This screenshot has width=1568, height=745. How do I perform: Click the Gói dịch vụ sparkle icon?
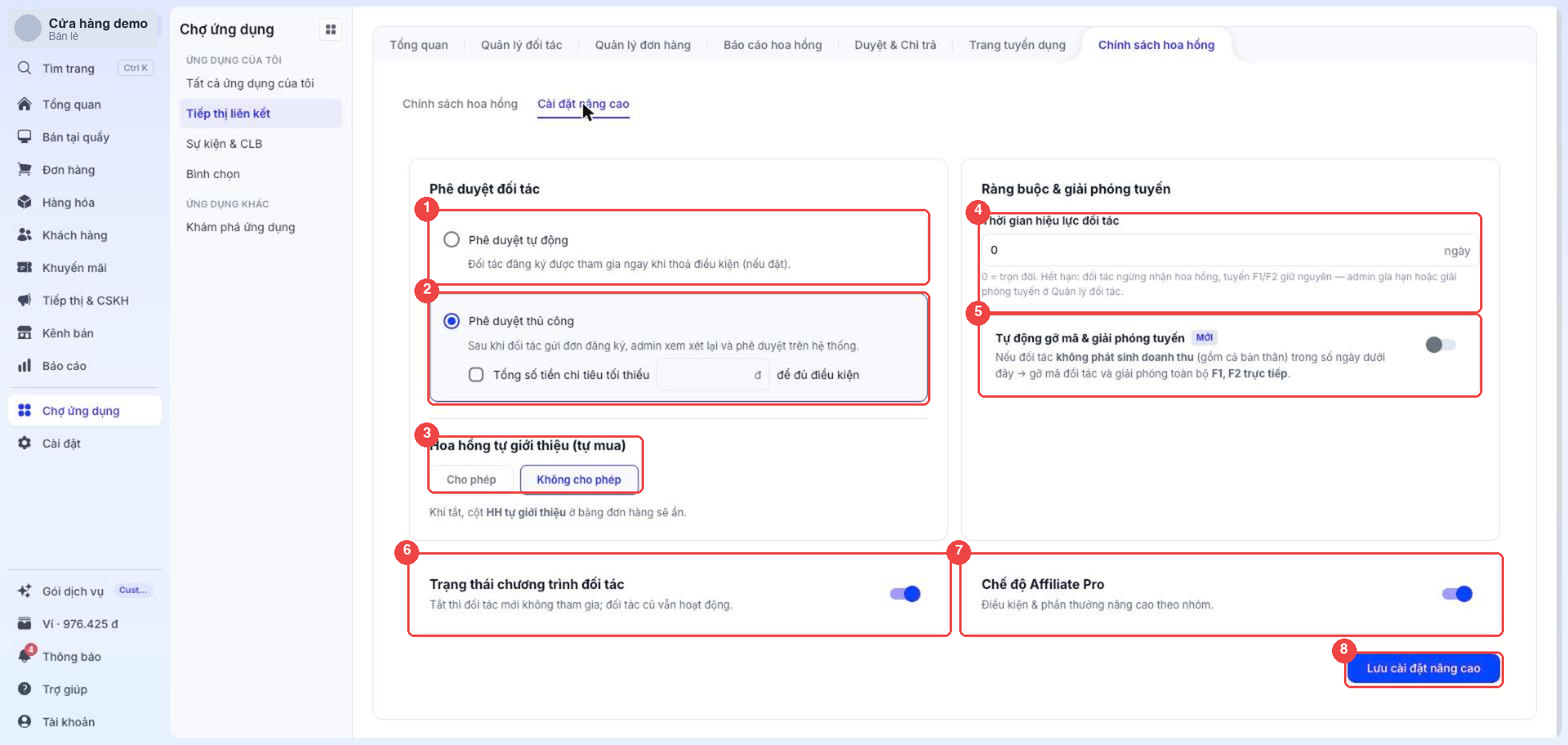pyautogui.click(x=25, y=591)
